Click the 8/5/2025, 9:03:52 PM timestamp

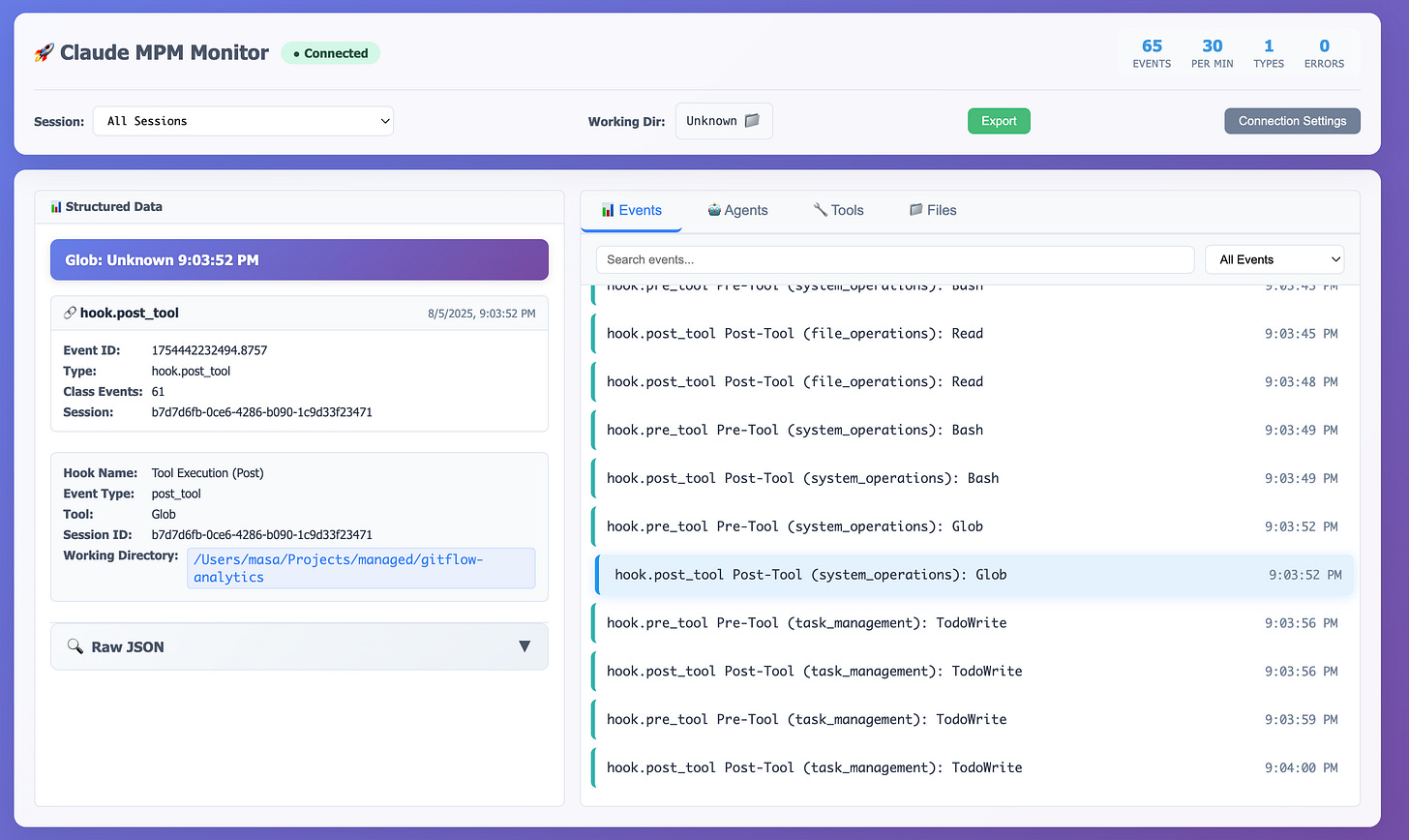point(481,314)
